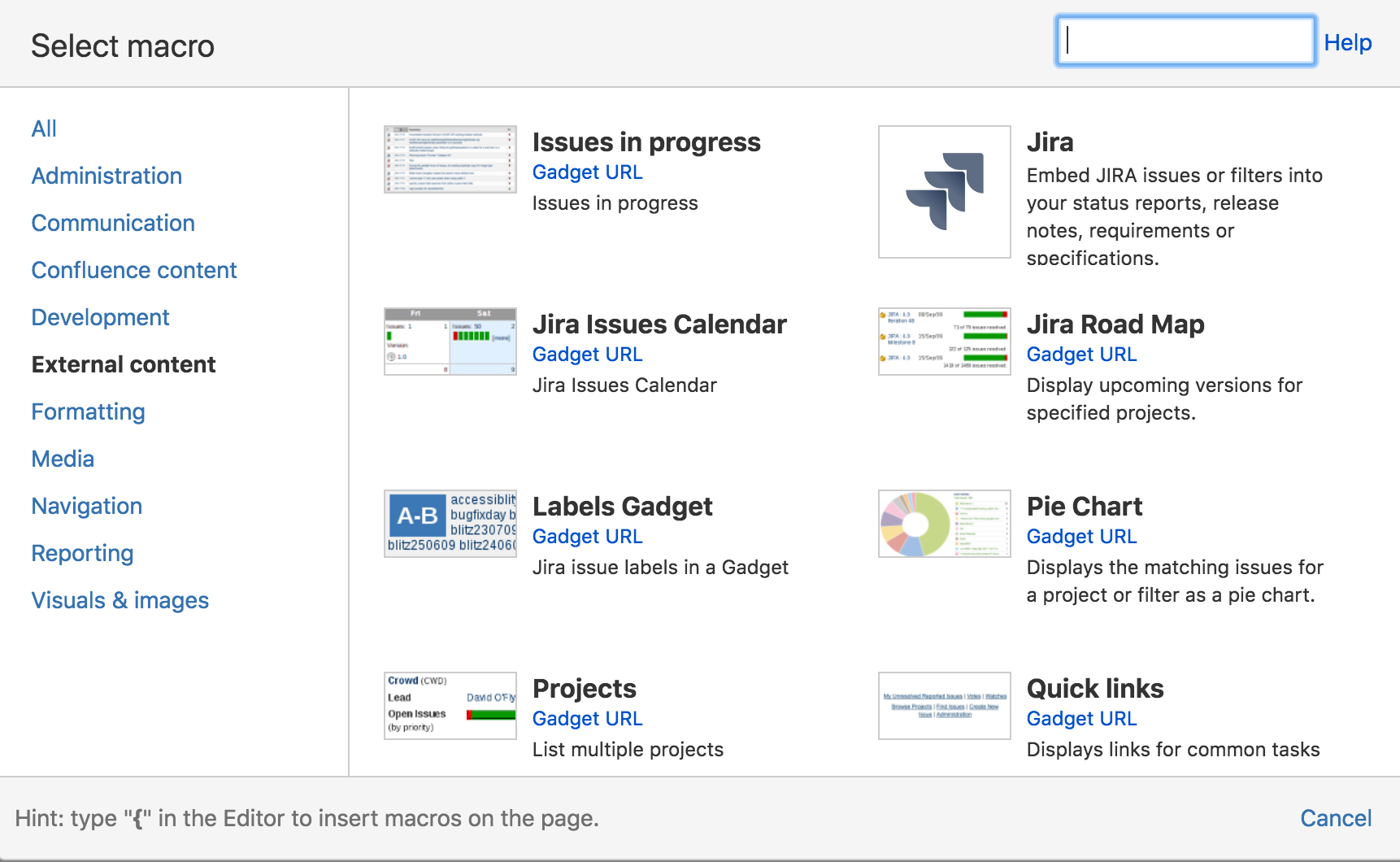Click the Labels Gadget preview image

click(x=450, y=523)
